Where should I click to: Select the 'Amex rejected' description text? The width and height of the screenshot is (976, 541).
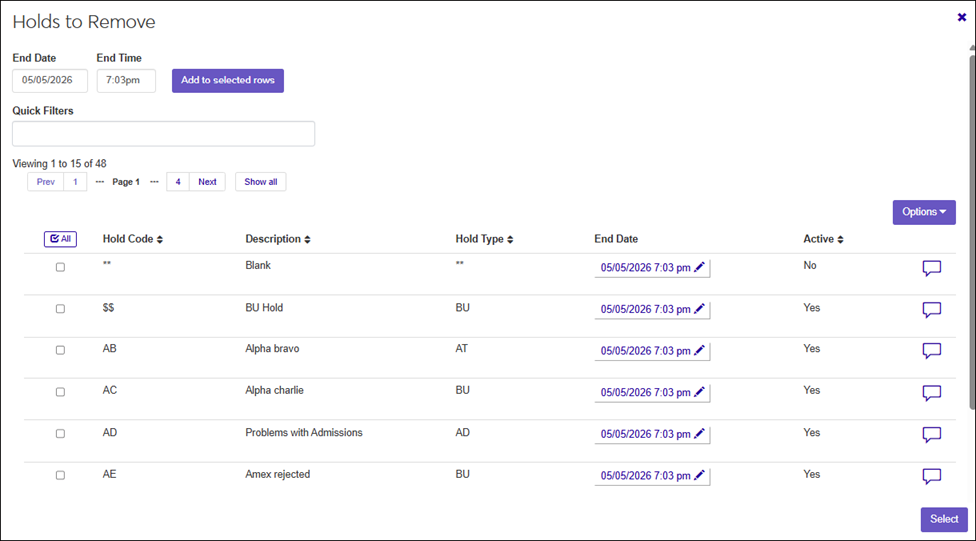tap(278, 474)
